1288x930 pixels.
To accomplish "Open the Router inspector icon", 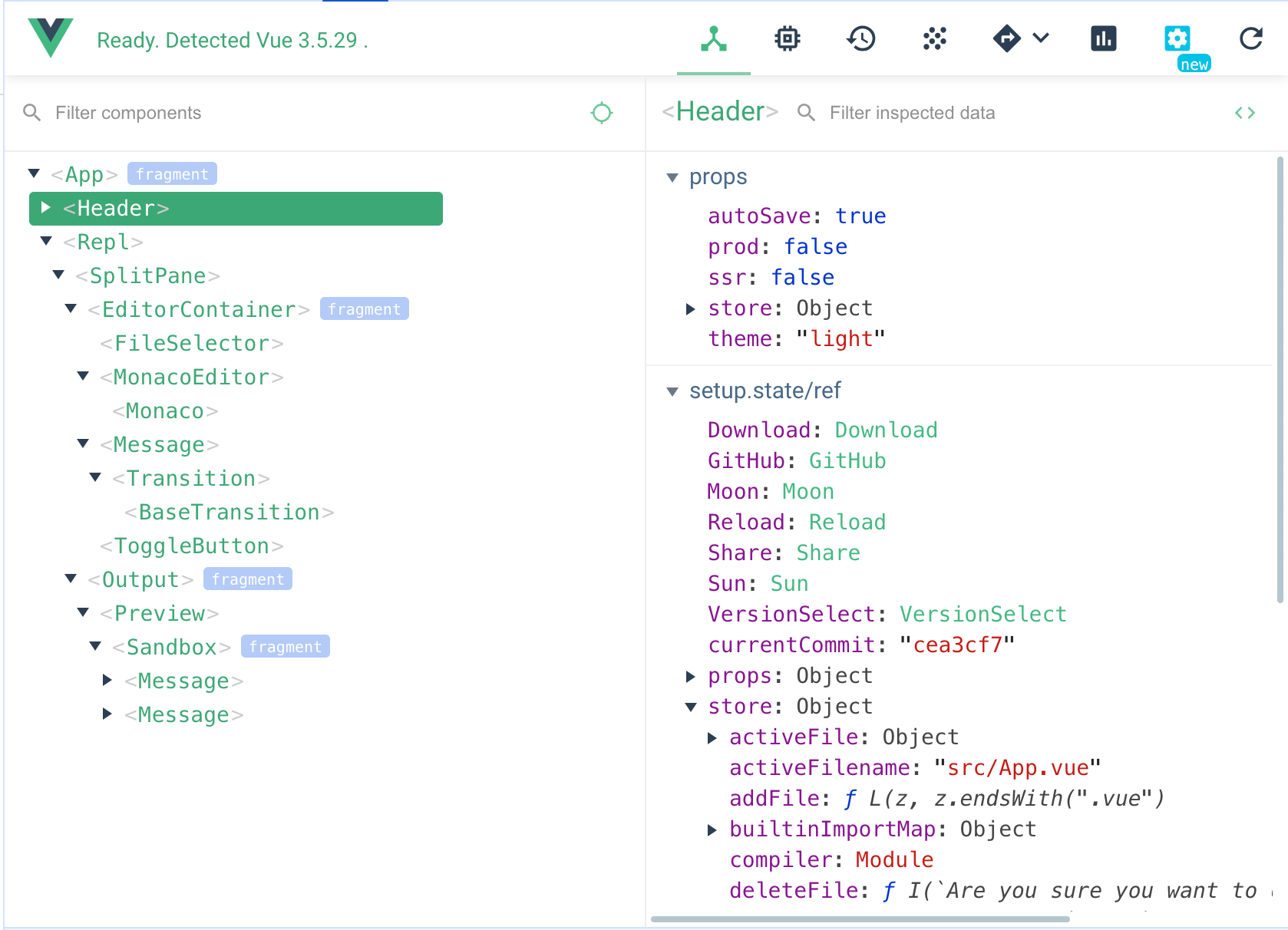I will 1007,38.
